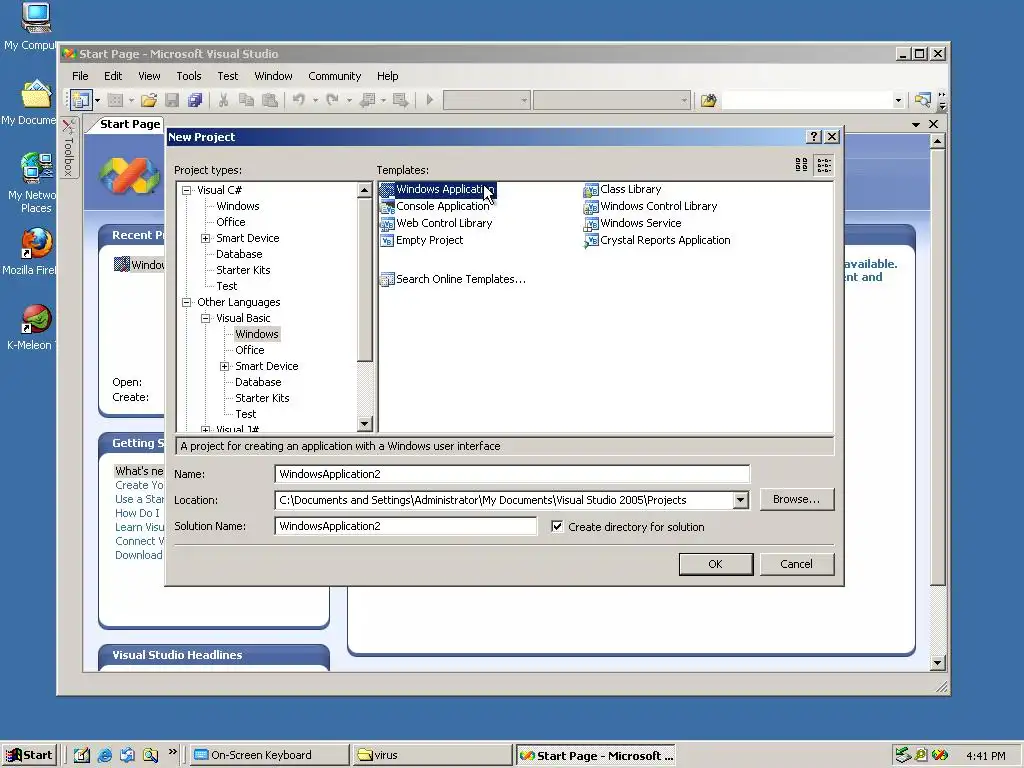1024x768 pixels.
Task: Open the View menu
Action: 149,76
